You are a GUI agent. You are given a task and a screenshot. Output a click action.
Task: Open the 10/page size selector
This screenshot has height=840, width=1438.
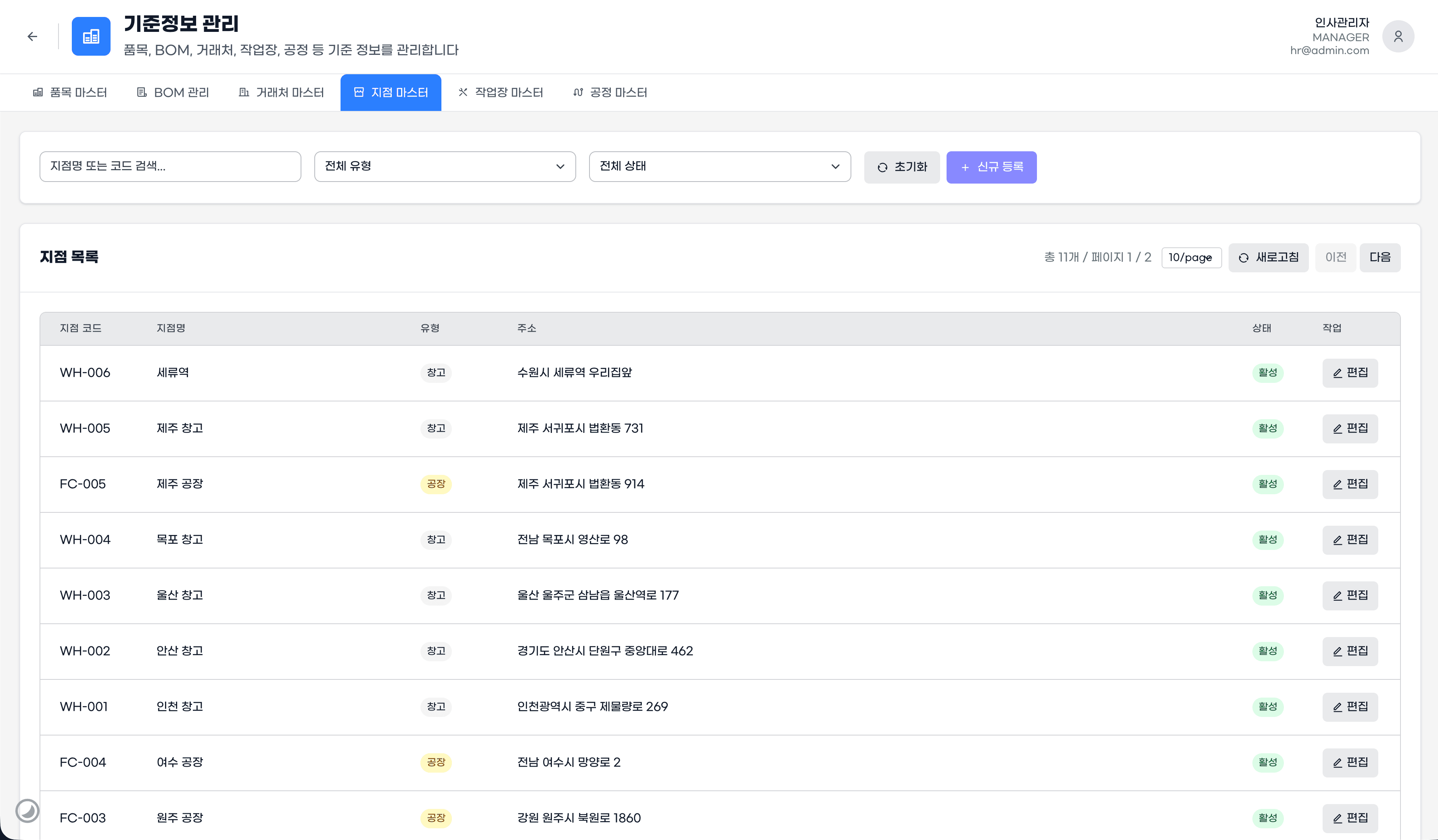1191,257
